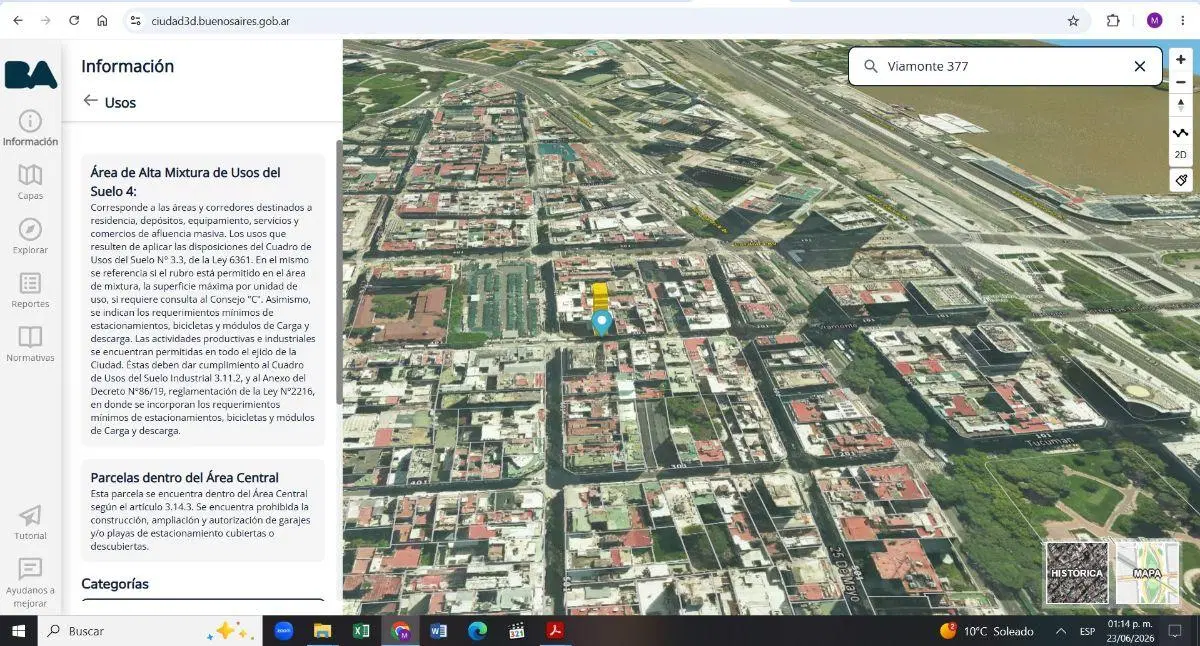Zoom in on the map
Viewport: 1200px width, 646px height.
click(x=1181, y=59)
